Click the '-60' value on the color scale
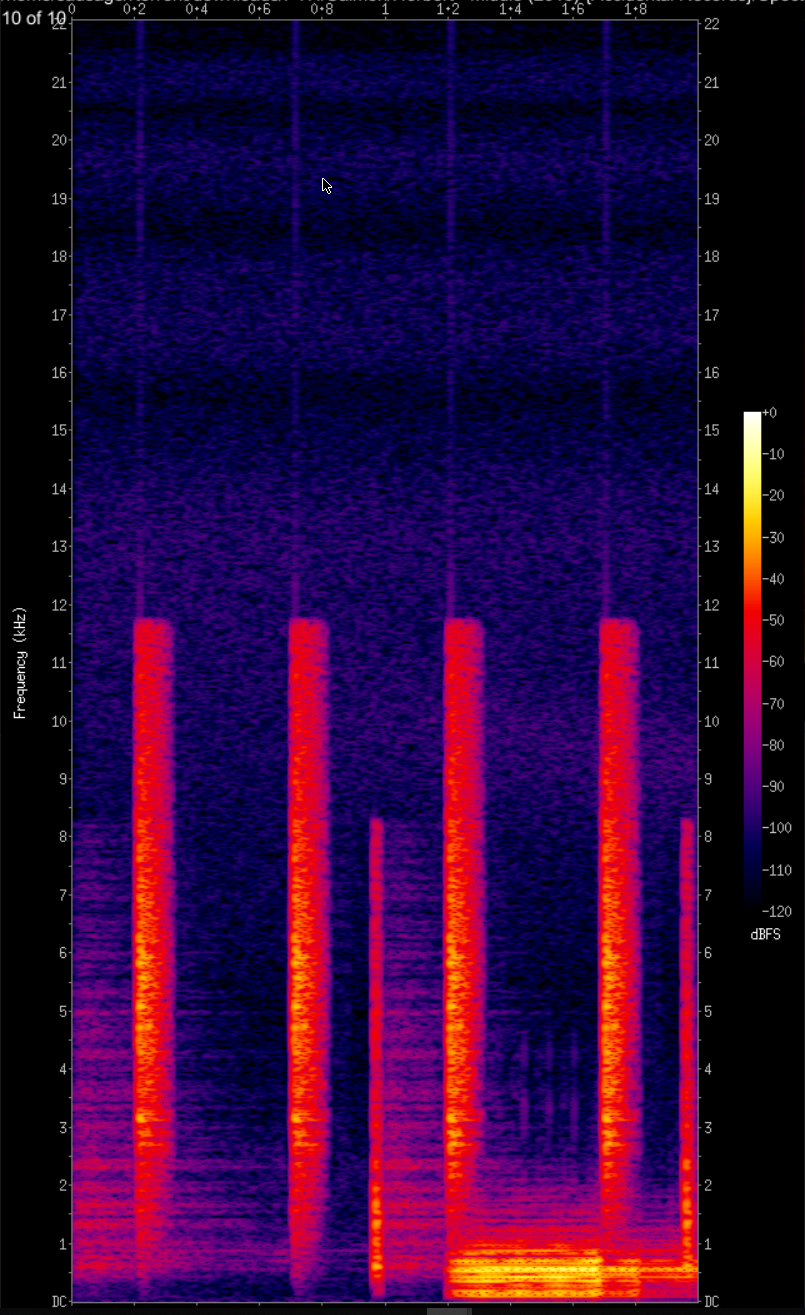 click(772, 662)
